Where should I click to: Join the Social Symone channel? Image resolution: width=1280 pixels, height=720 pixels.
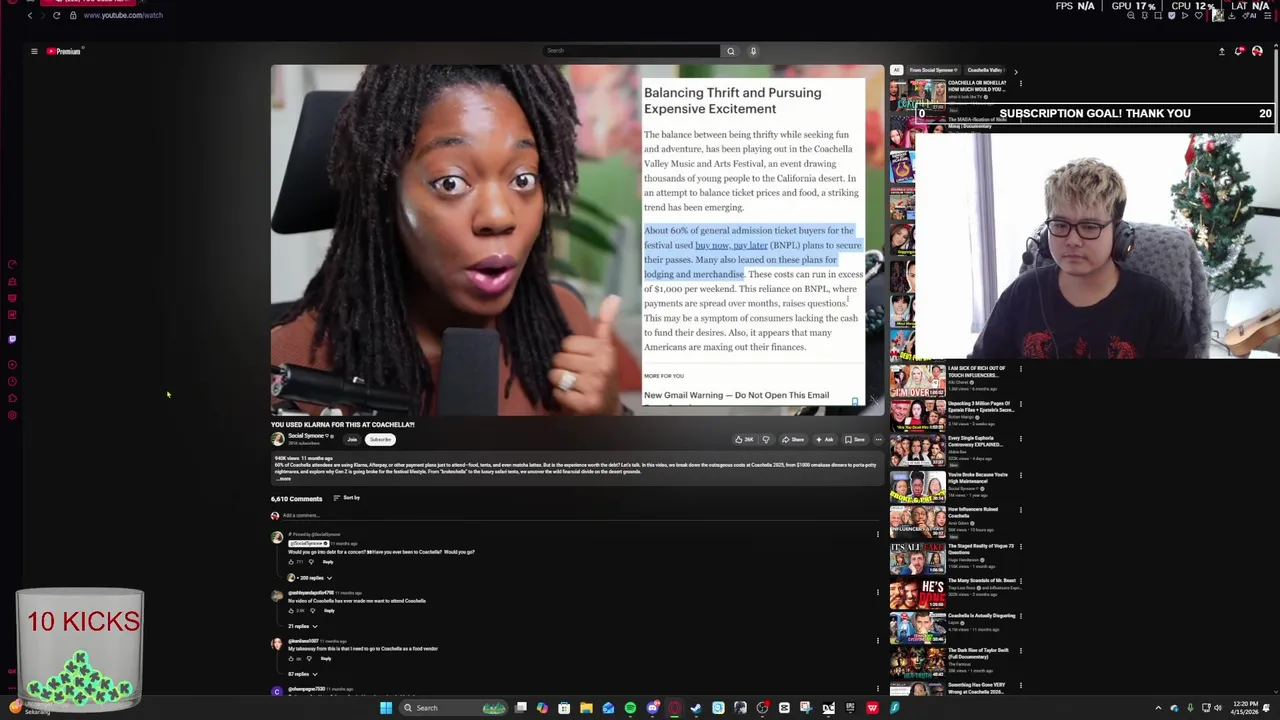pyautogui.click(x=352, y=439)
